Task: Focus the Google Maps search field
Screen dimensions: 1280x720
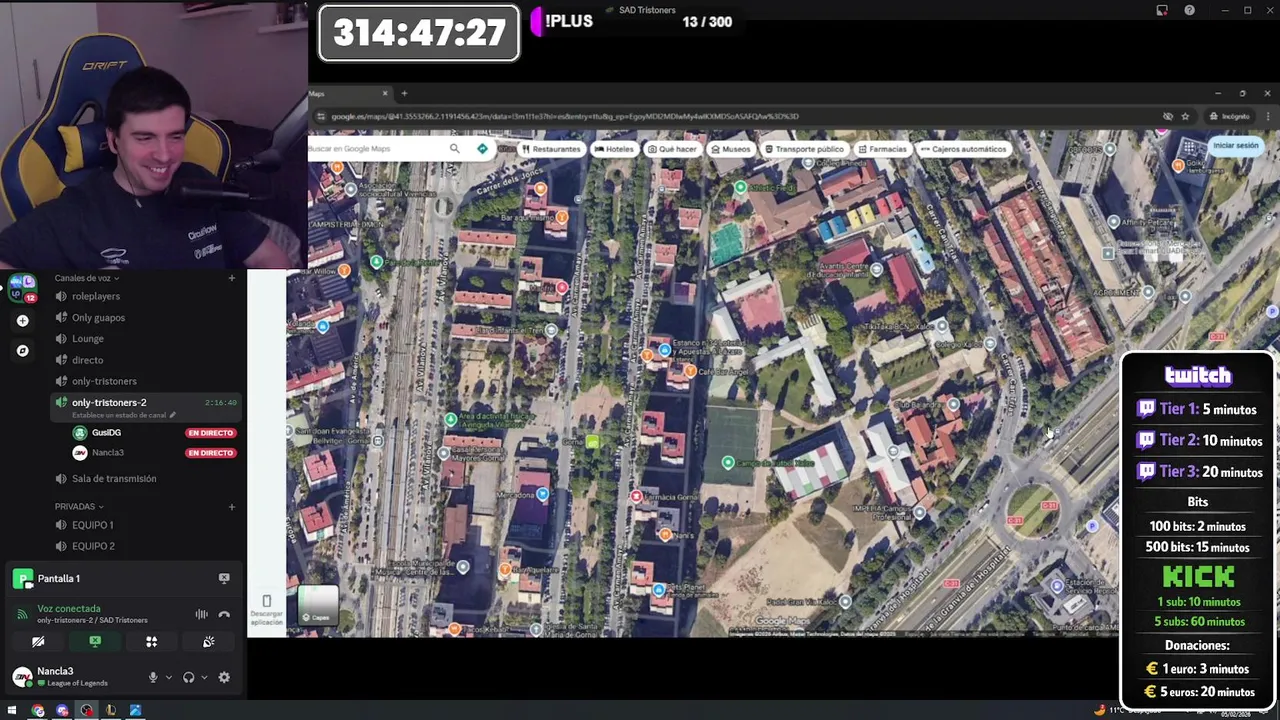Action: (375, 149)
